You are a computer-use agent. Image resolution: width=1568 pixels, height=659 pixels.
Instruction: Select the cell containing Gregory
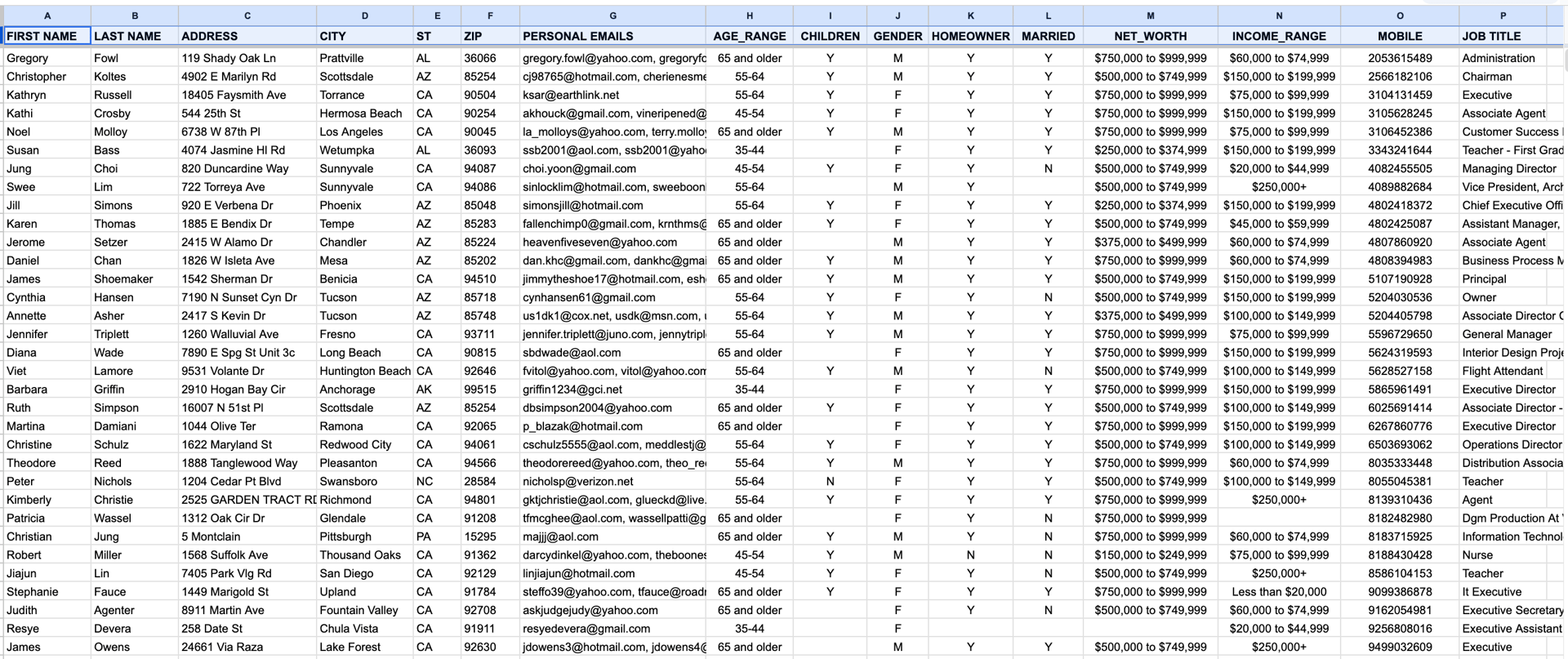(x=47, y=58)
